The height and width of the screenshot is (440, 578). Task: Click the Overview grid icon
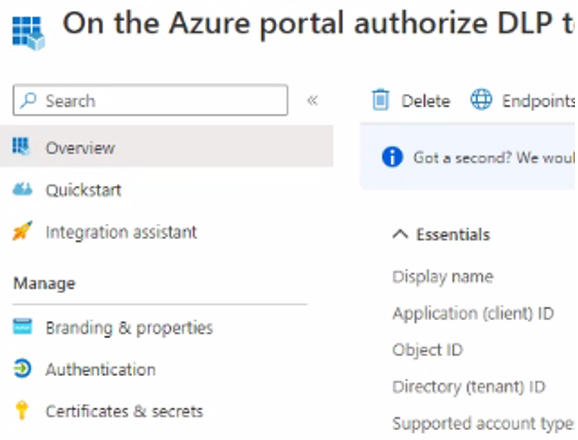pos(21,147)
